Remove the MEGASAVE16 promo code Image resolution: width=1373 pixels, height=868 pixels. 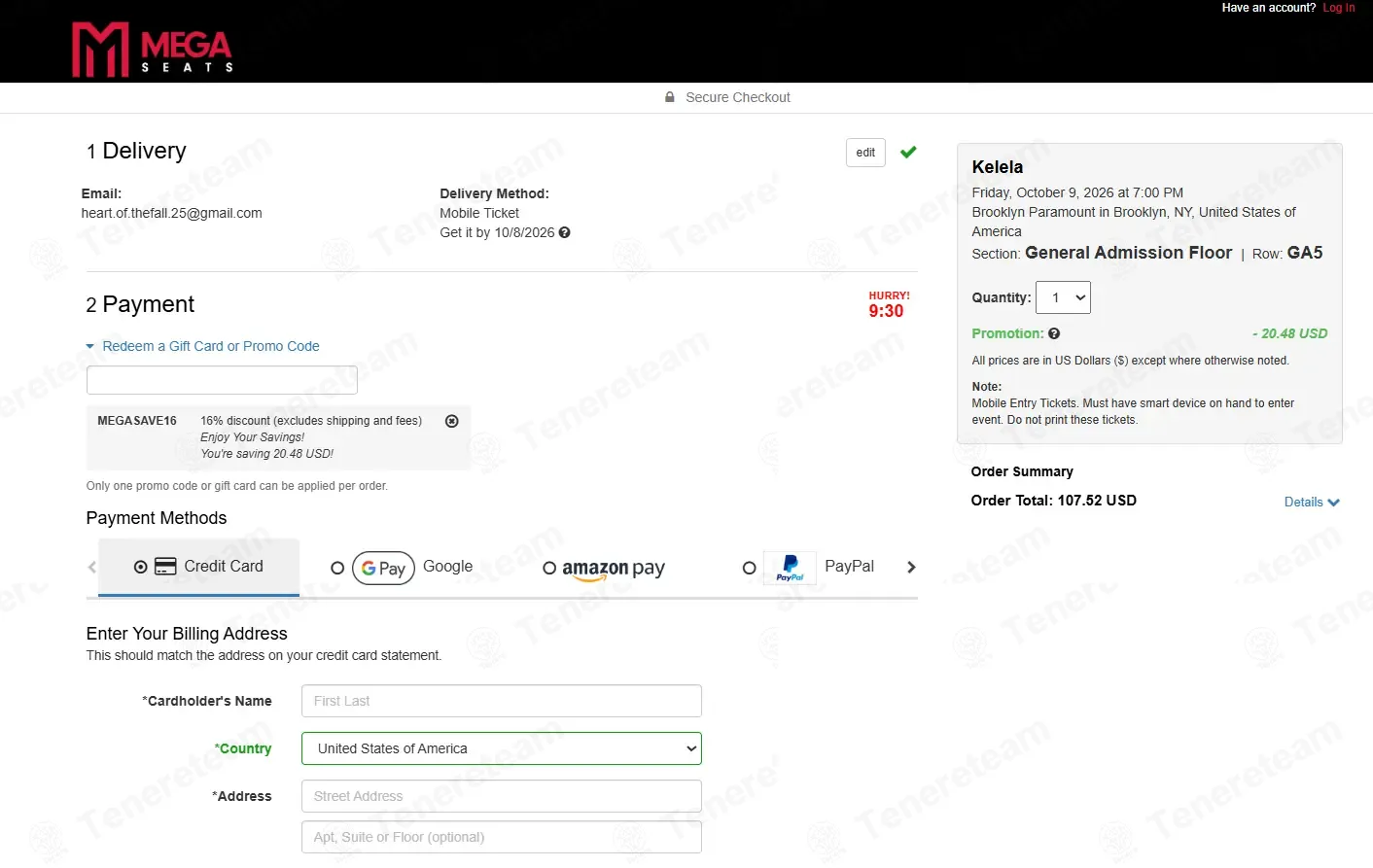(x=452, y=421)
